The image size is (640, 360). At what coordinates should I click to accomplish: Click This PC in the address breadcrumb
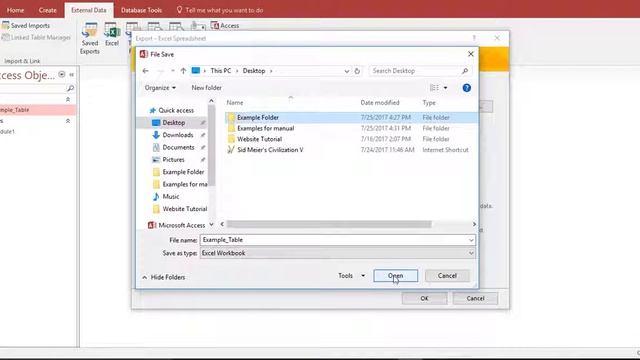pos(220,71)
